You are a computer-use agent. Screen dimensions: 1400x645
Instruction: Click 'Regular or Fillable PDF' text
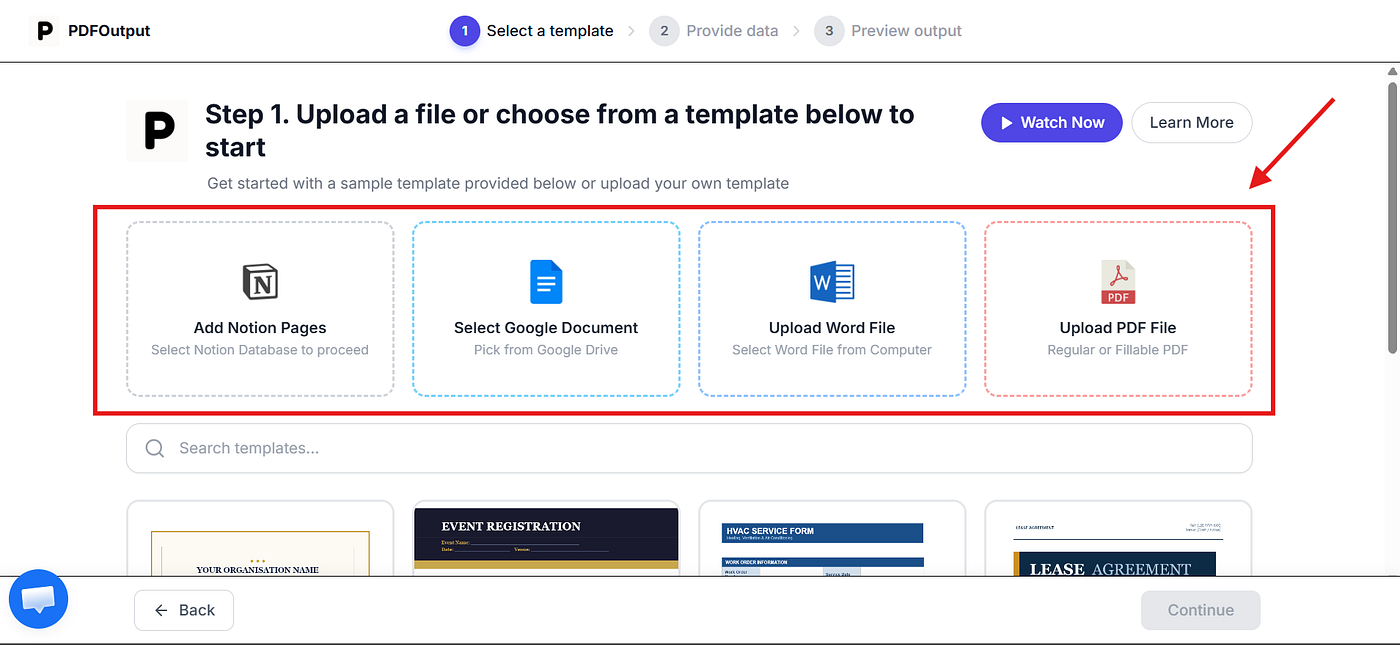pos(1118,350)
